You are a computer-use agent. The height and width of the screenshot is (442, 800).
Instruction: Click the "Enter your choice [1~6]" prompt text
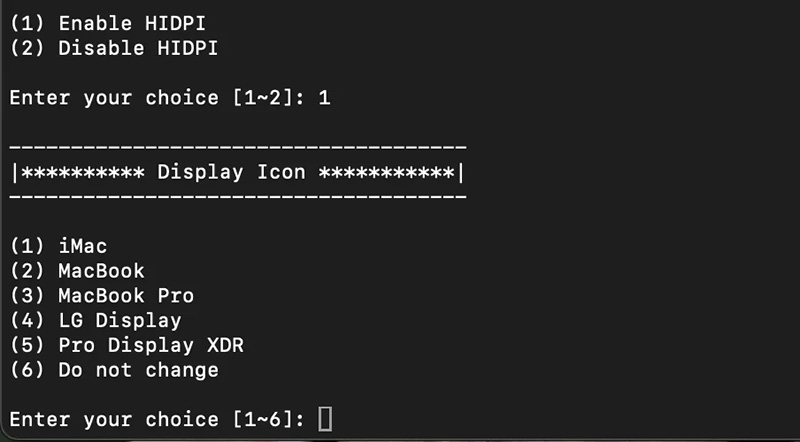[158, 420]
